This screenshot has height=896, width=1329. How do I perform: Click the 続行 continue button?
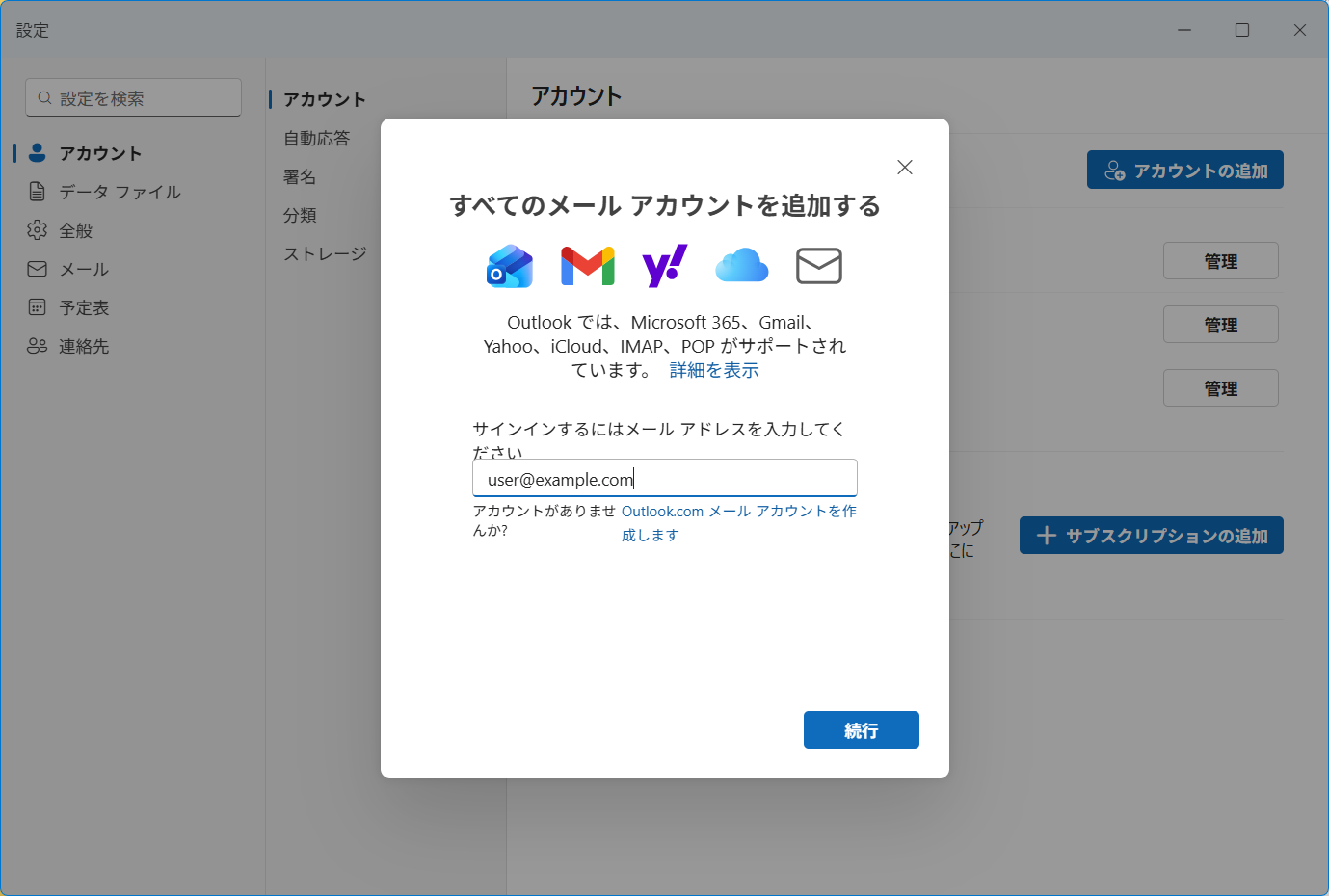point(862,730)
